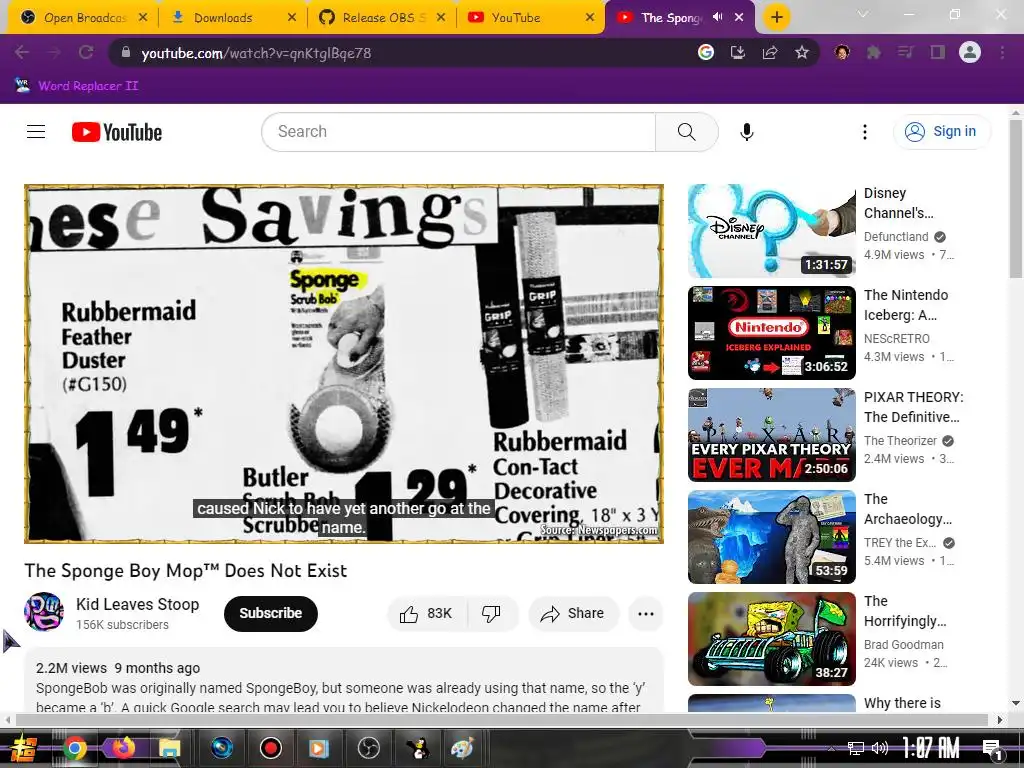Start voice search with the microphone
Screen dimensions: 1024x768
746,132
